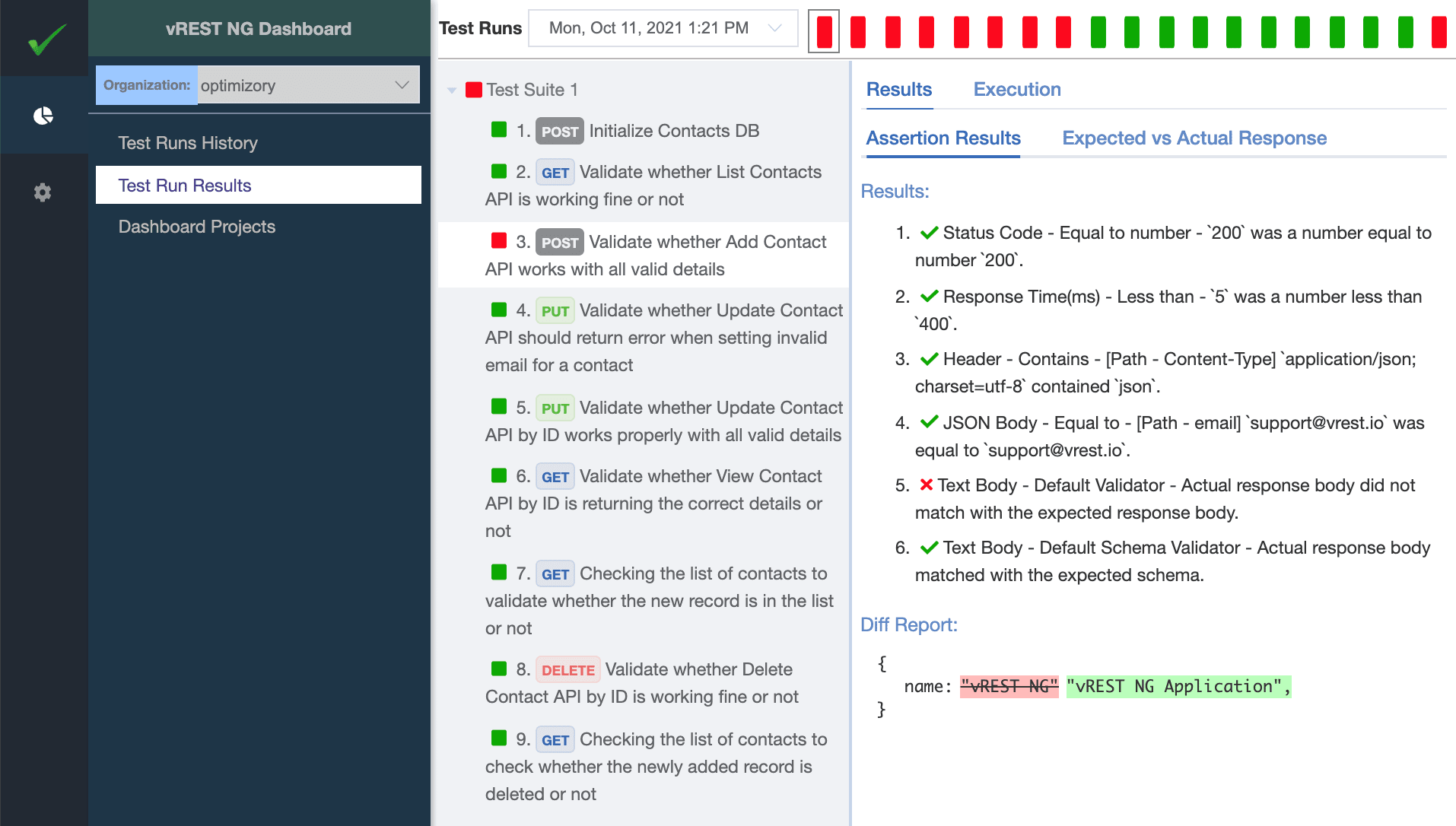1456x826 pixels.
Task: Click the Results: heading
Action: click(x=895, y=191)
